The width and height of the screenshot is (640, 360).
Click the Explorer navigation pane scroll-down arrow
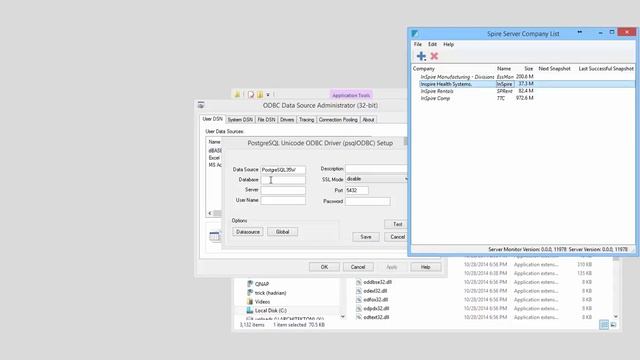(342, 316)
